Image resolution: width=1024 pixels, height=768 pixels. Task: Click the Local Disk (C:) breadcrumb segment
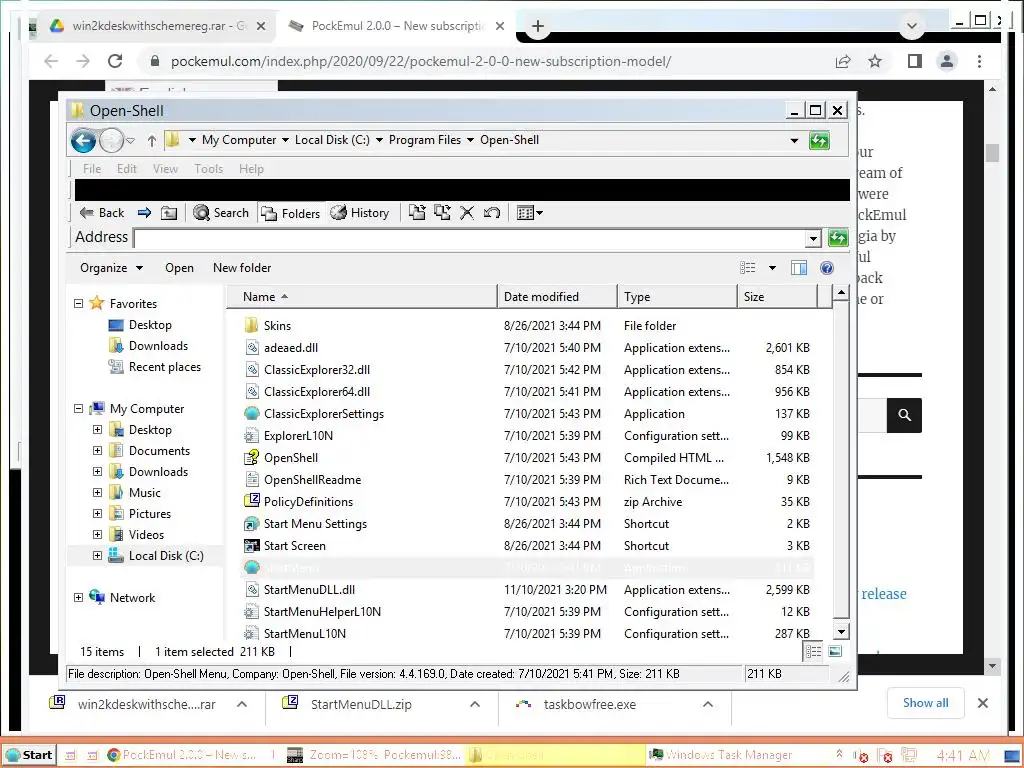[x=332, y=140]
